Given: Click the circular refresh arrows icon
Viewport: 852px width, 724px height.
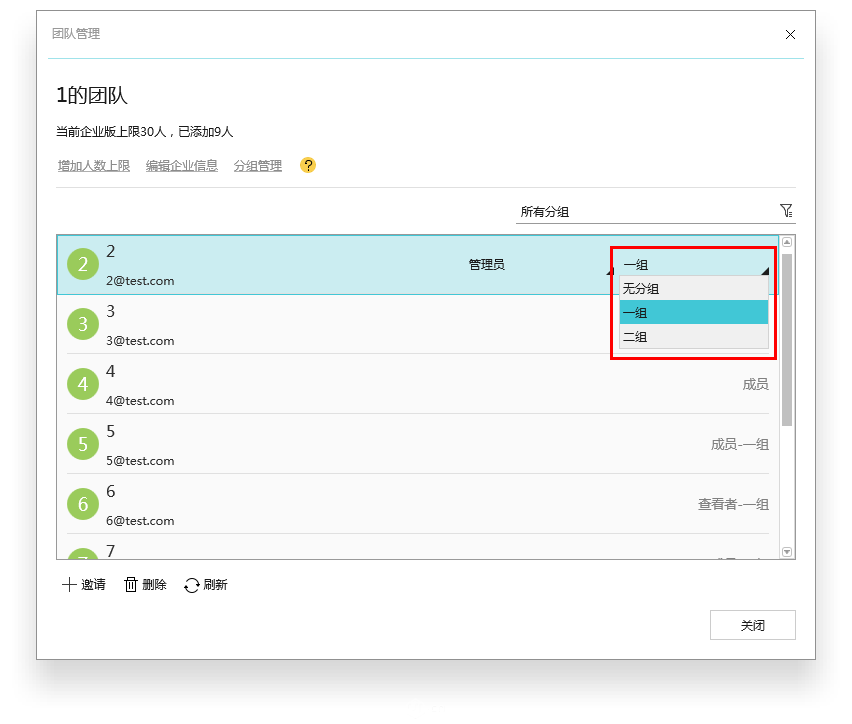Looking at the screenshot, I should click(x=191, y=585).
